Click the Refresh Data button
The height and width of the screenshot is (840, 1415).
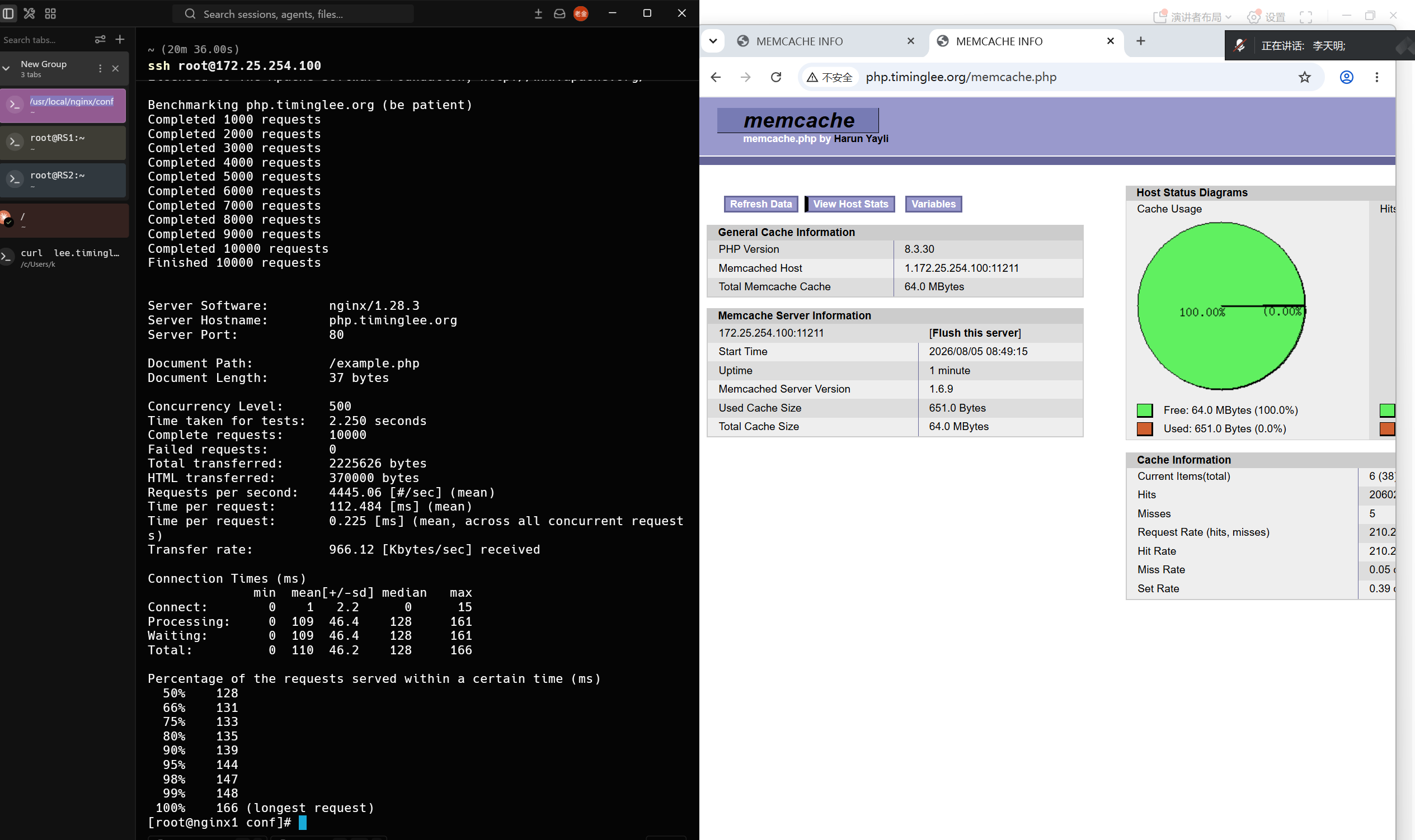760,204
